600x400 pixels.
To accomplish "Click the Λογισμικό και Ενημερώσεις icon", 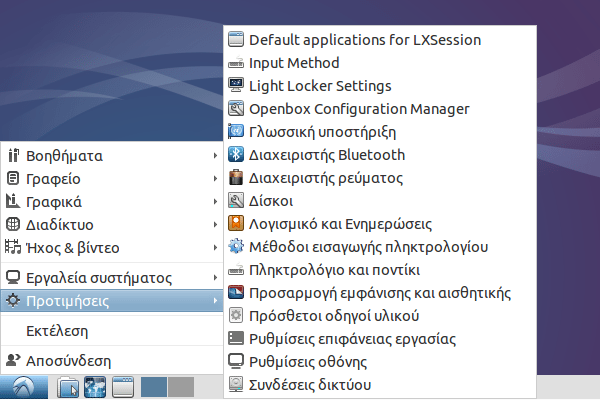I will pyautogui.click(x=236, y=224).
